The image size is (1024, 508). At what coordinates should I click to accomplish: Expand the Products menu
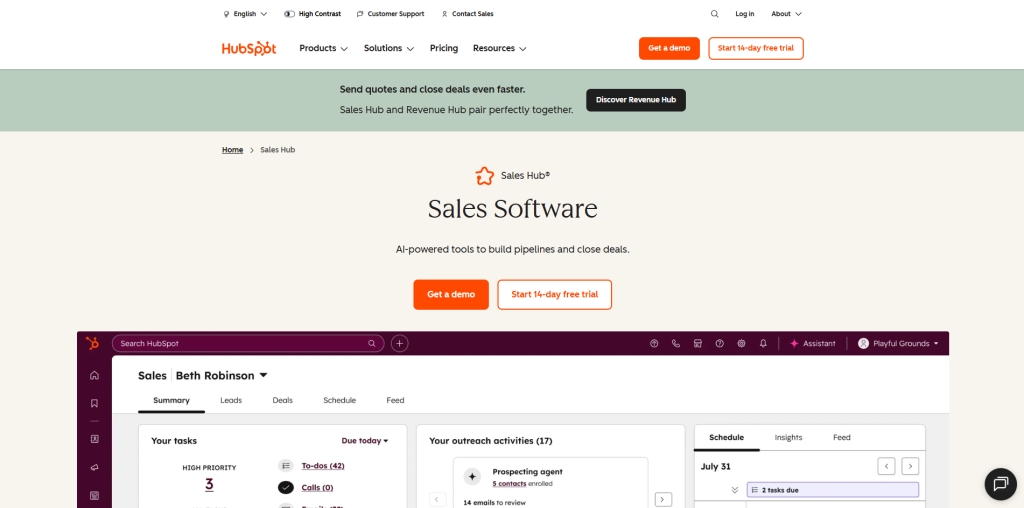point(323,48)
